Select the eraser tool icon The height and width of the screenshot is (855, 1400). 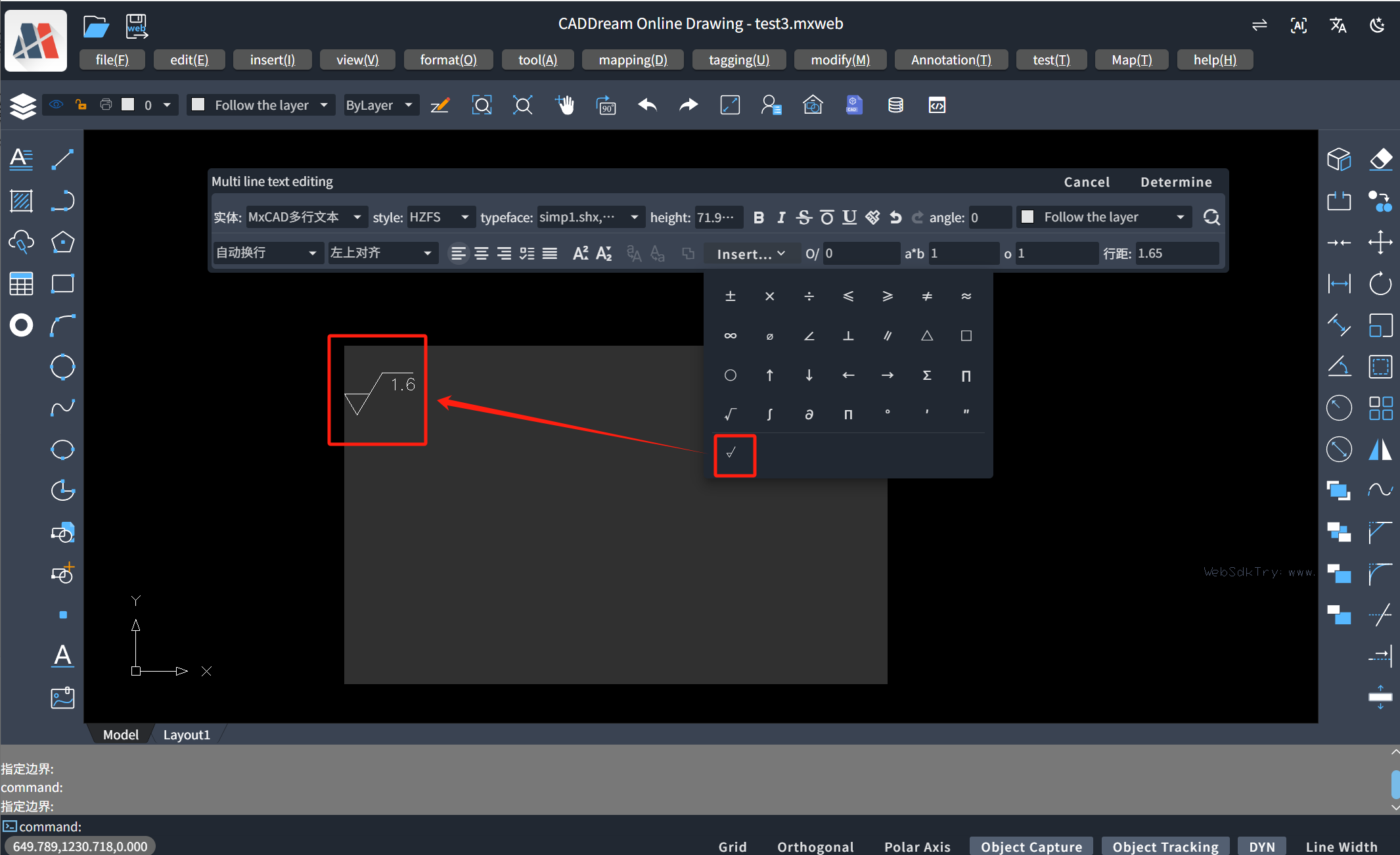pos(1380,159)
